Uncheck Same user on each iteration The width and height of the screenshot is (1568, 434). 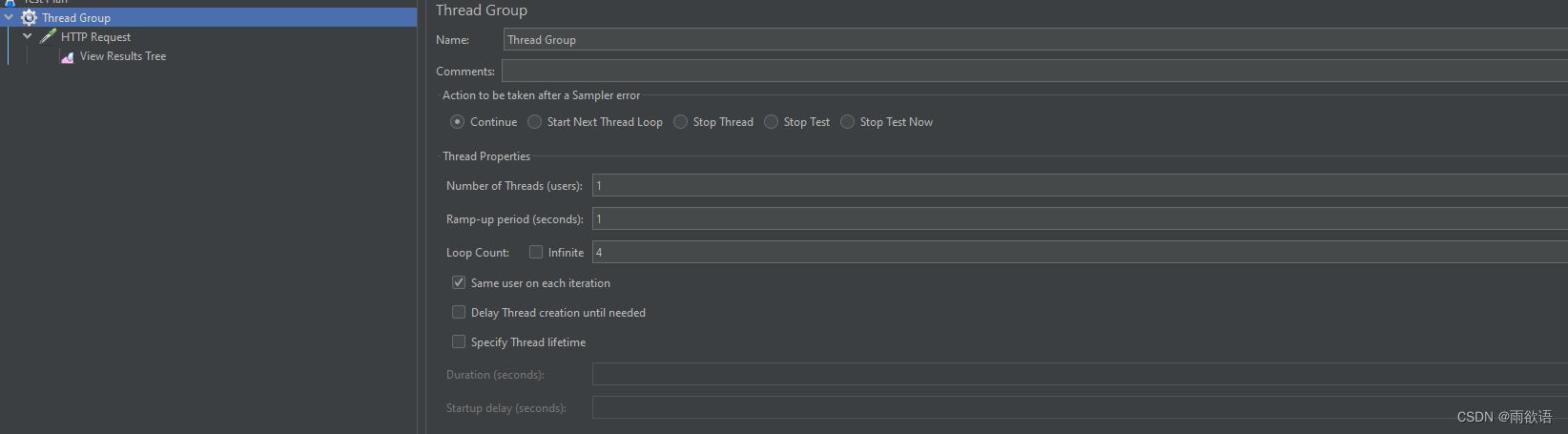coord(459,282)
